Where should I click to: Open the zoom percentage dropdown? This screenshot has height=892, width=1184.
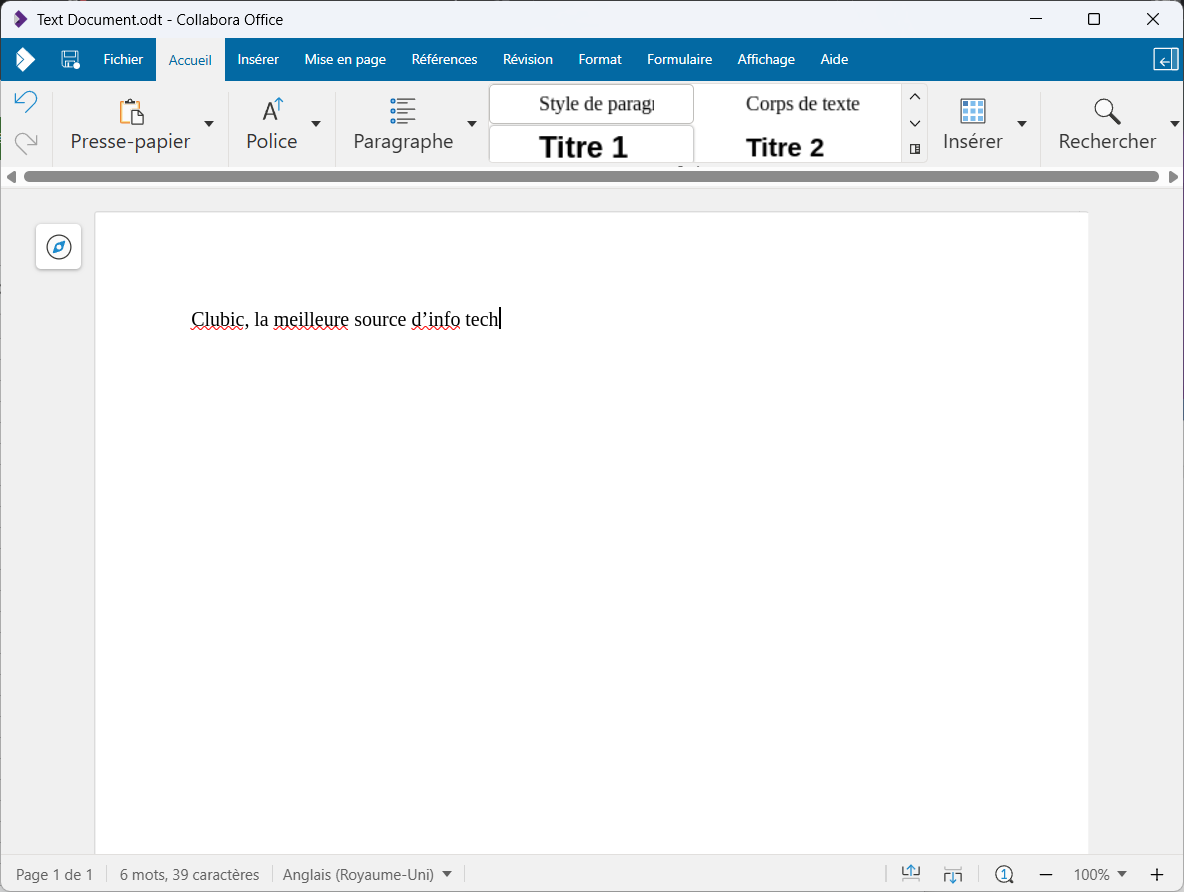[1101, 874]
